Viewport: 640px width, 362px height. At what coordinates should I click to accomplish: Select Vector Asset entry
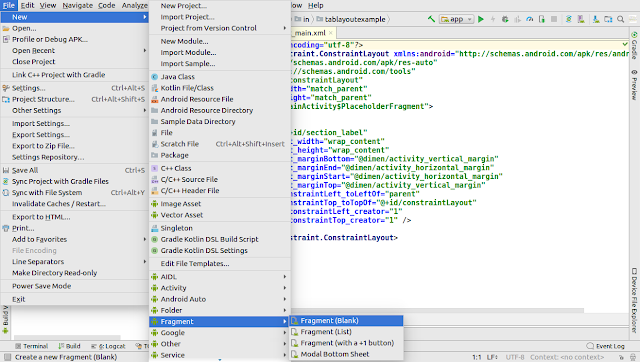(220, 215)
